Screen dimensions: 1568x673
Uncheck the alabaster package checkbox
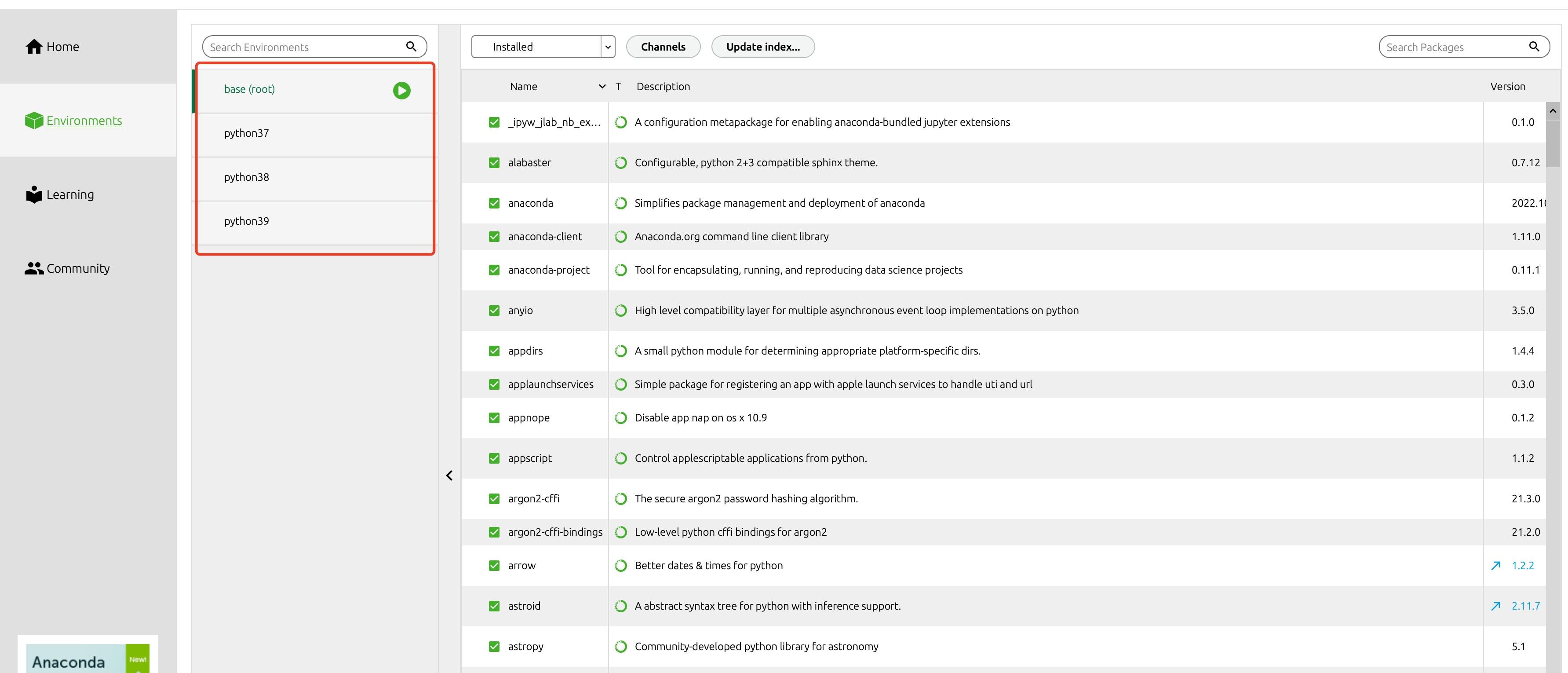[x=494, y=163]
